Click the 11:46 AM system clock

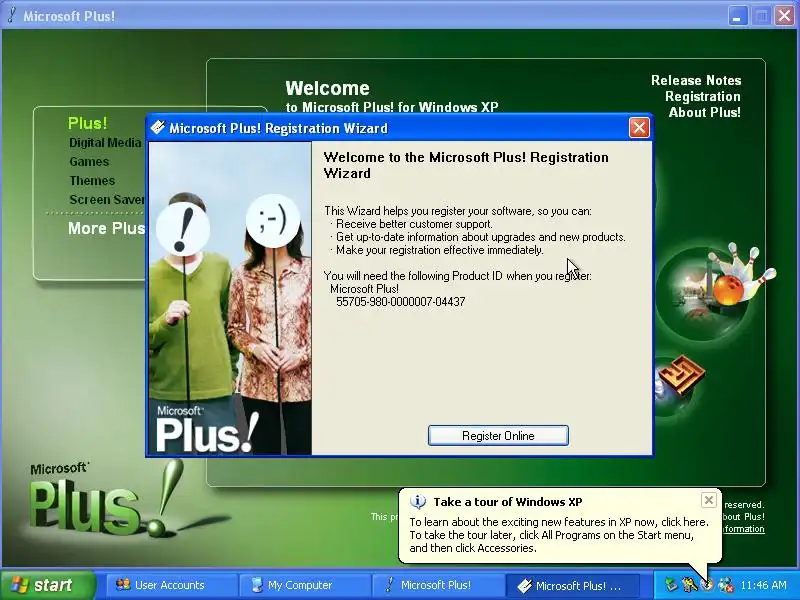(763, 585)
